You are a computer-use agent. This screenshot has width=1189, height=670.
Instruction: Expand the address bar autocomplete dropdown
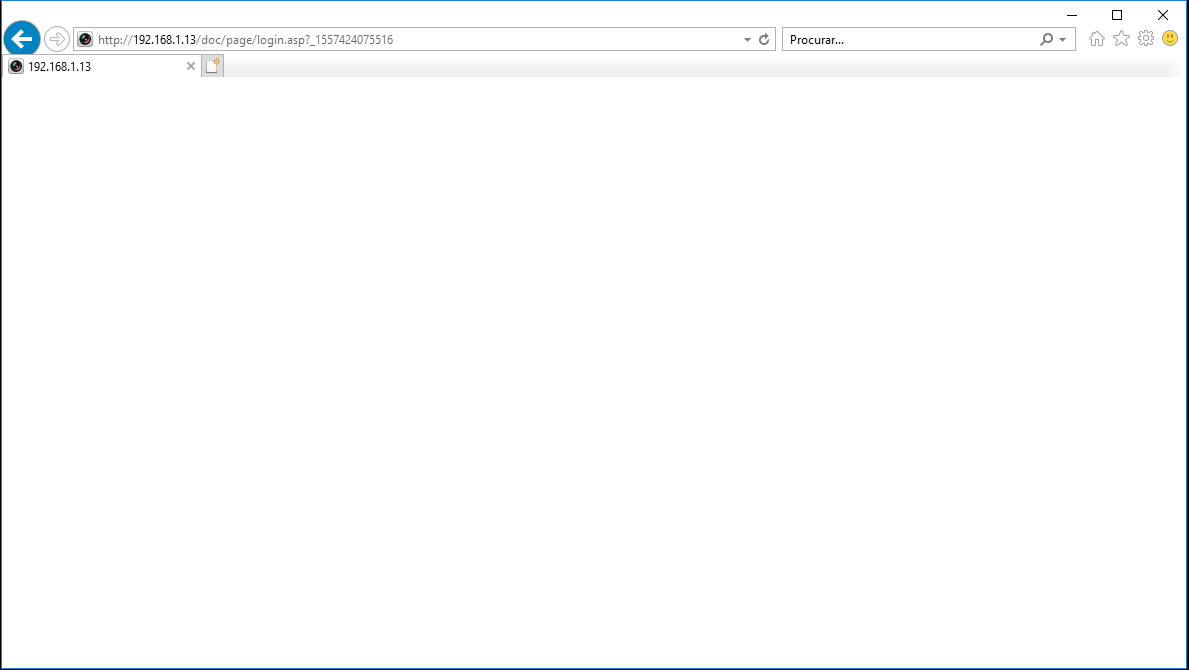click(x=747, y=40)
